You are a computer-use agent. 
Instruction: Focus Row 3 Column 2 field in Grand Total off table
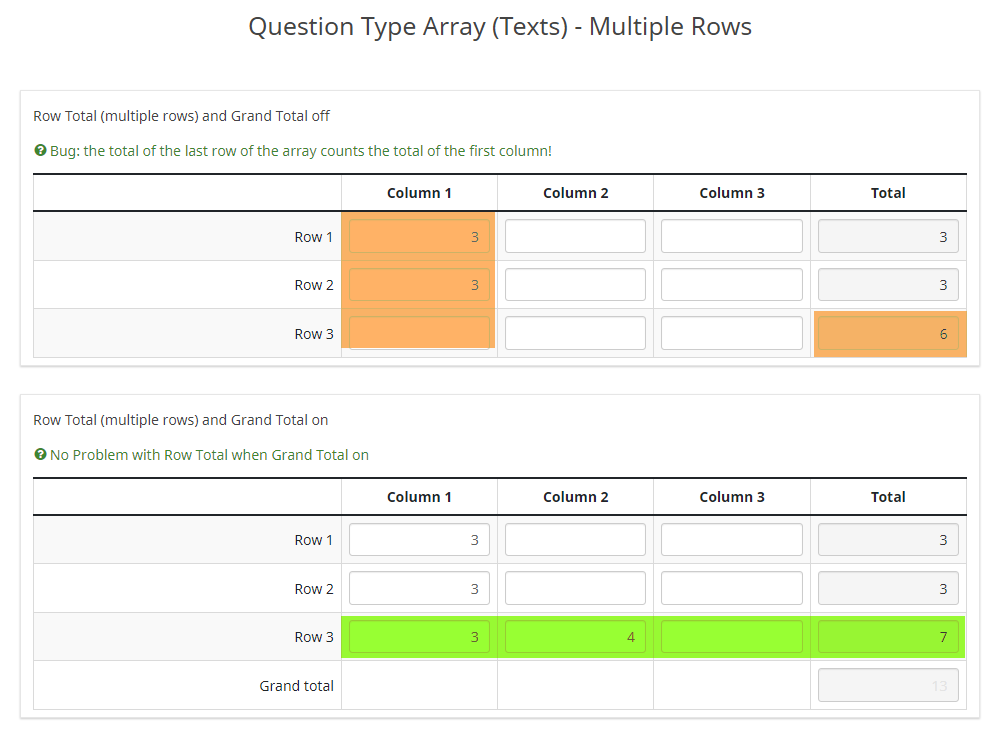(x=575, y=334)
